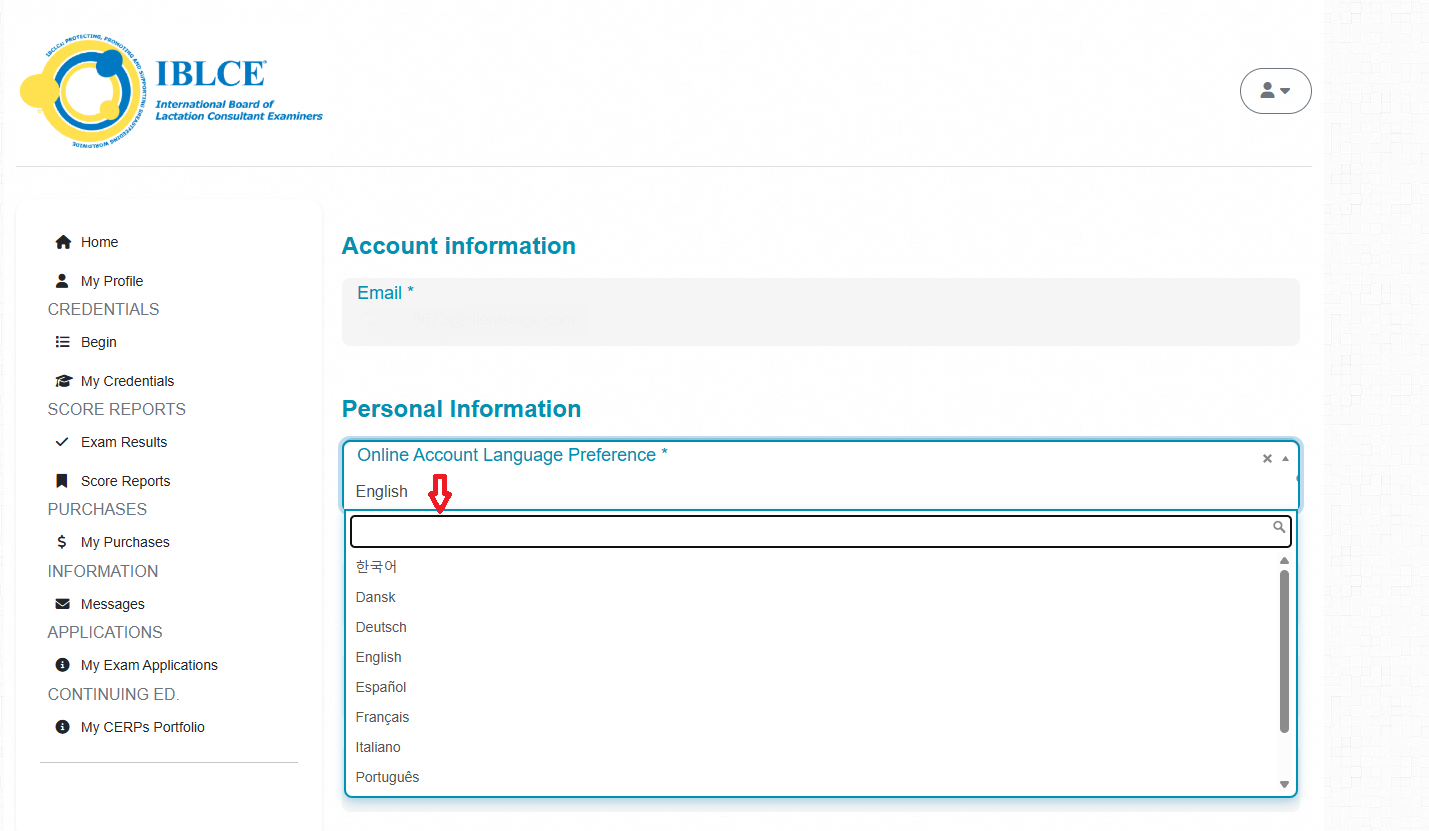
Task: Select Deutsch from the language list
Action: coord(381,627)
